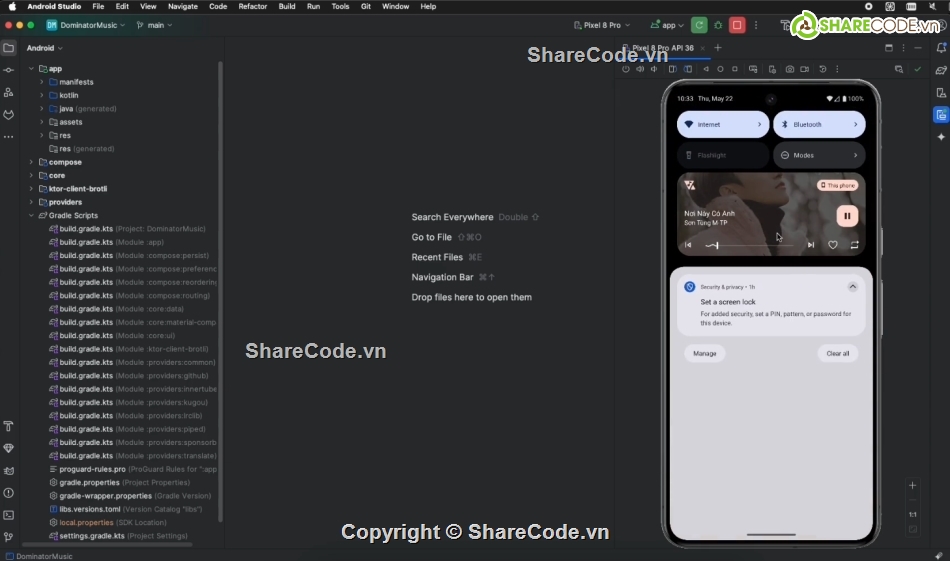Open Git tool window icon at bottom left
The height and width of the screenshot is (561, 950).
point(8,537)
